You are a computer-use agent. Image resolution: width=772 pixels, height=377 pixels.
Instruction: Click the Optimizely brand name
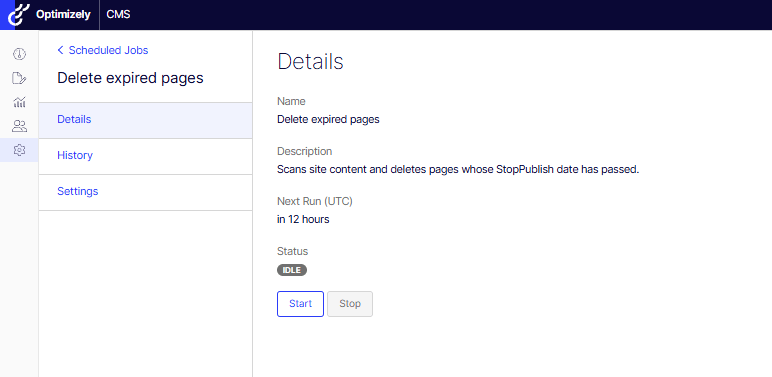point(63,14)
